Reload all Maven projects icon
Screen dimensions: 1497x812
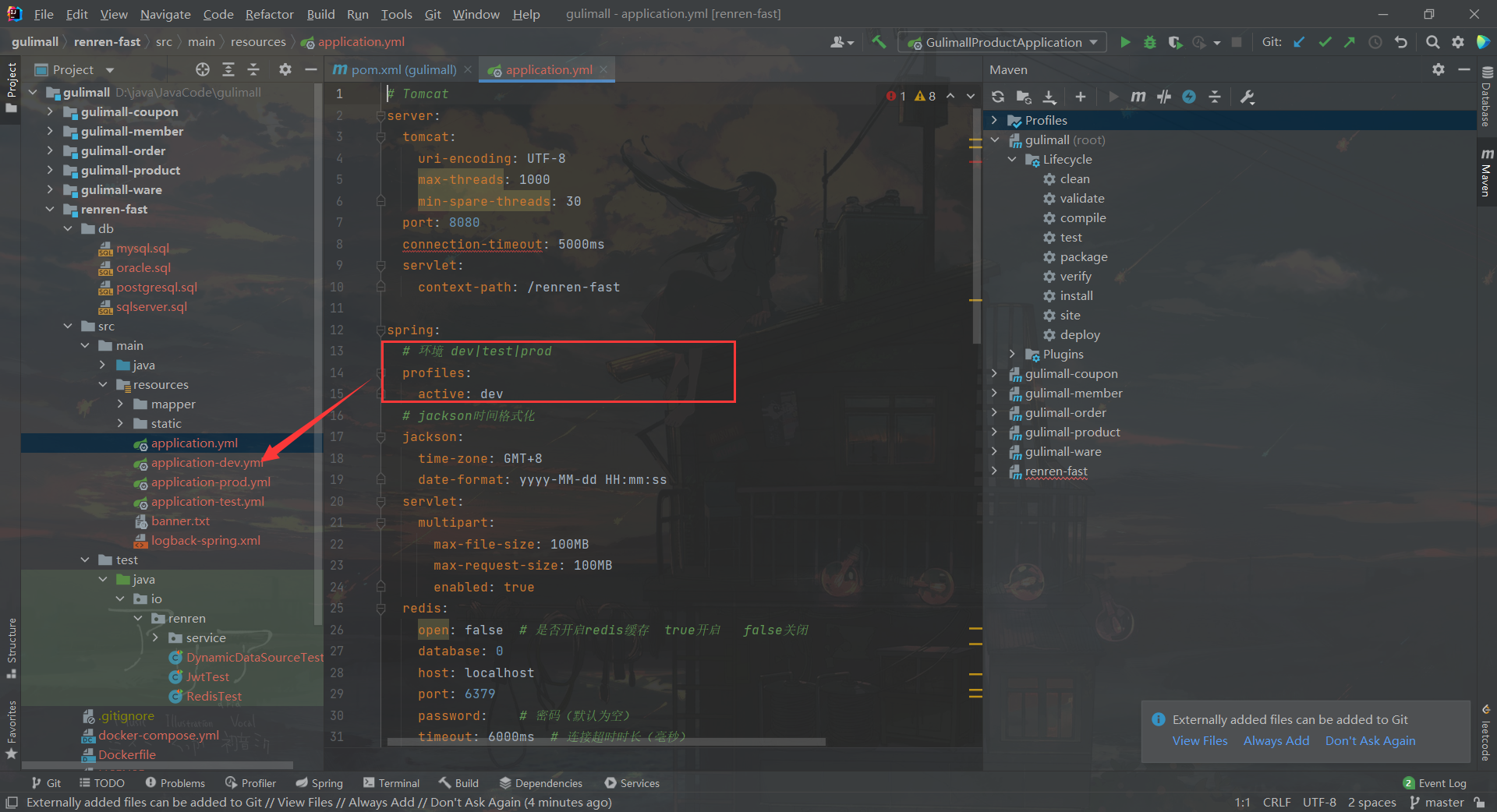pyautogui.click(x=998, y=97)
